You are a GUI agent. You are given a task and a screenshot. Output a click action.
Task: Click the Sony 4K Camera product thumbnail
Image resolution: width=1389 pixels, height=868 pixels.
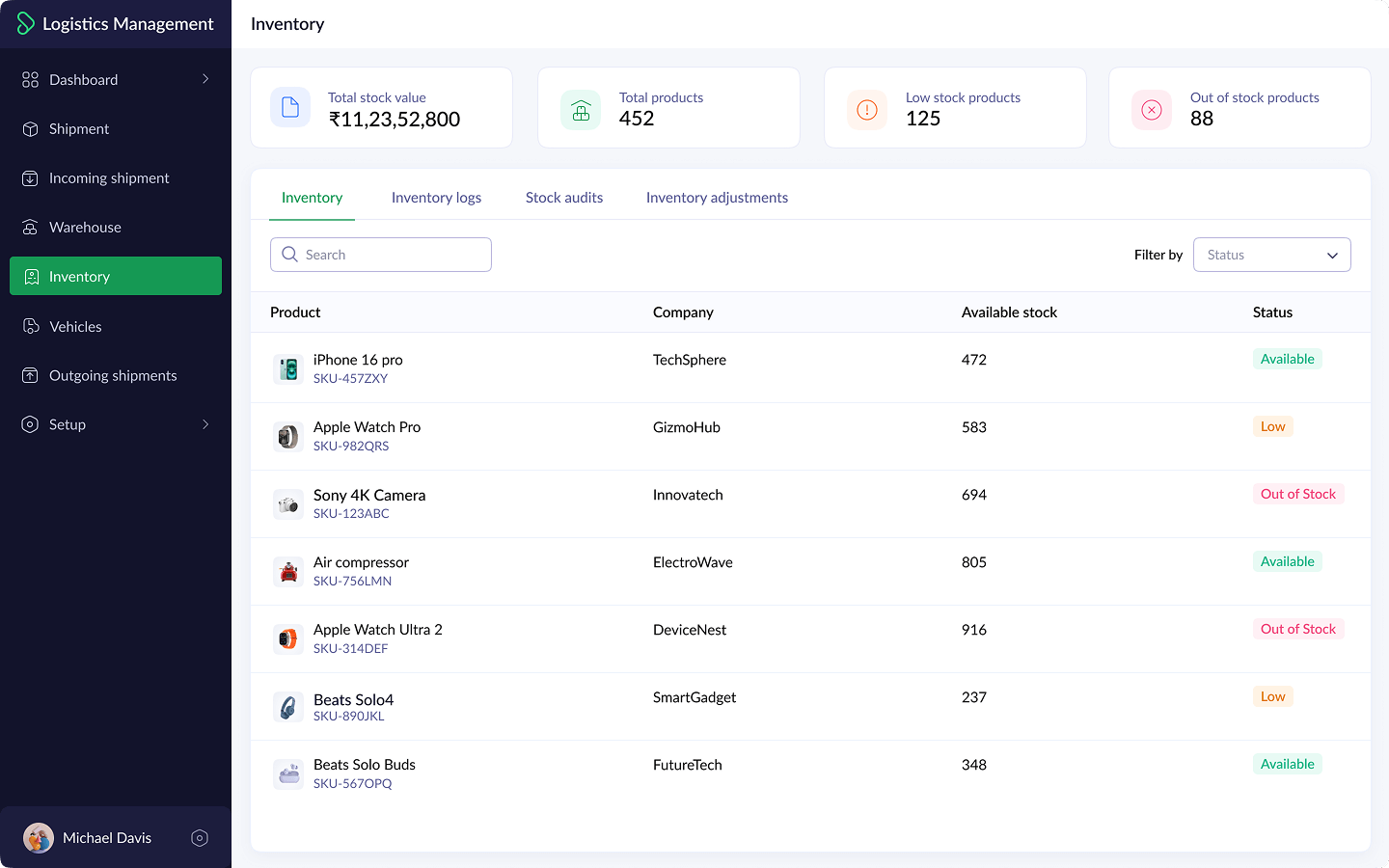[x=288, y=503]
